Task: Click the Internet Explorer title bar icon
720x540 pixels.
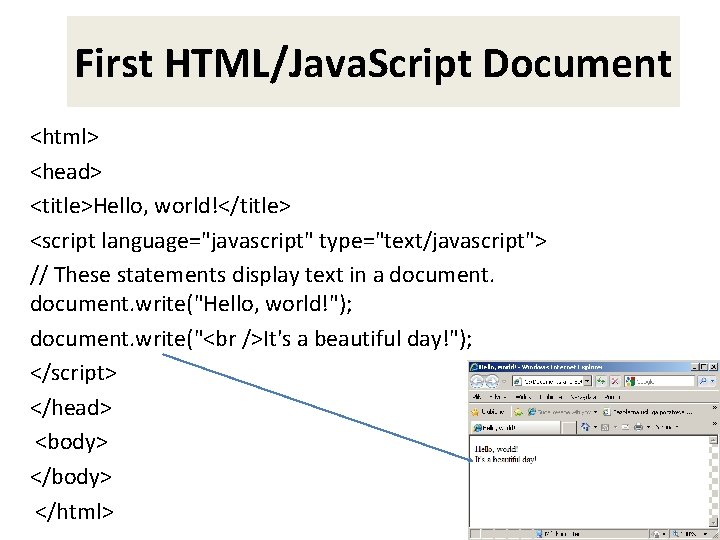Action: click(474, 367)
